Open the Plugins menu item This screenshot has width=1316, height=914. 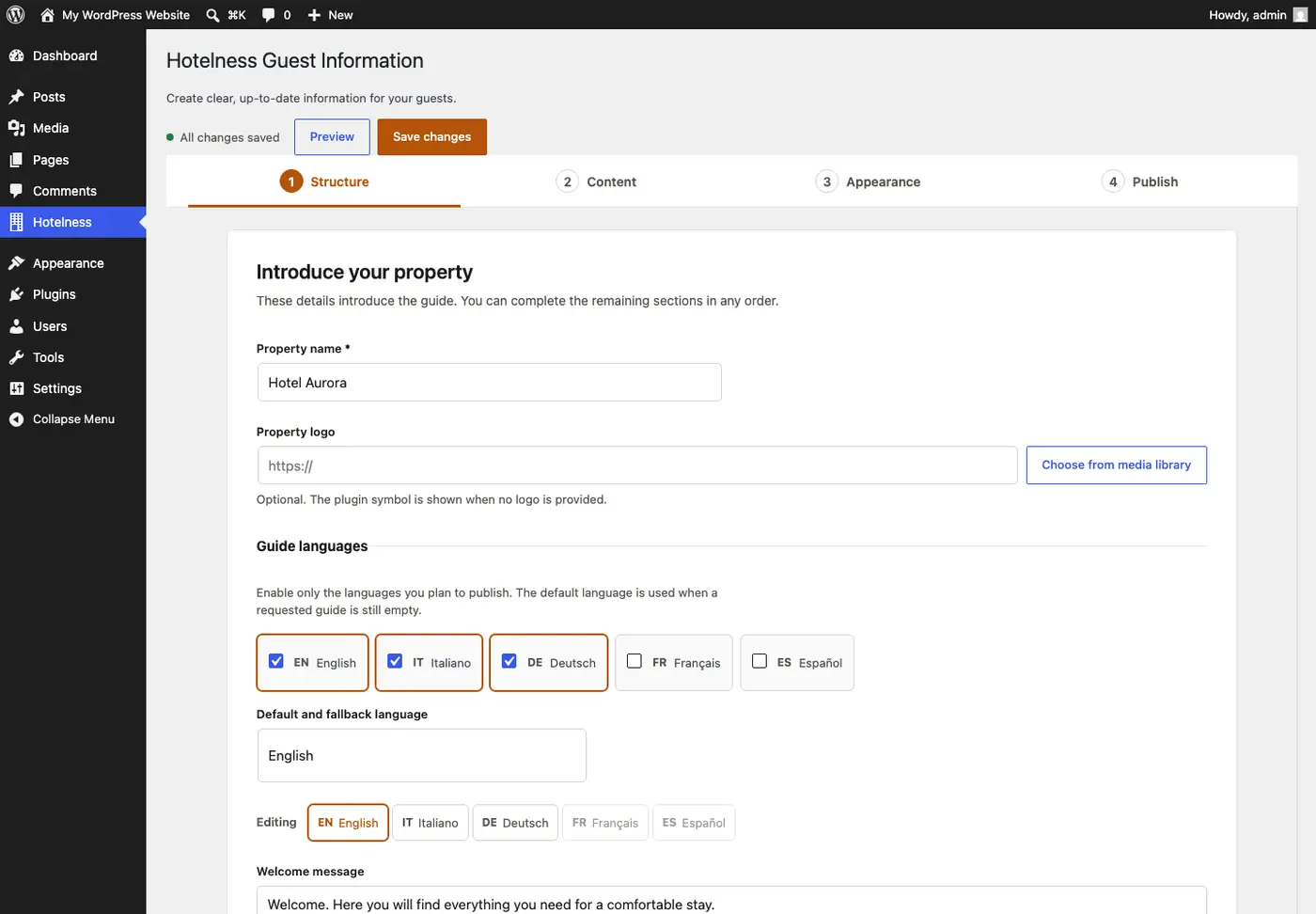[x=73, y=294]
